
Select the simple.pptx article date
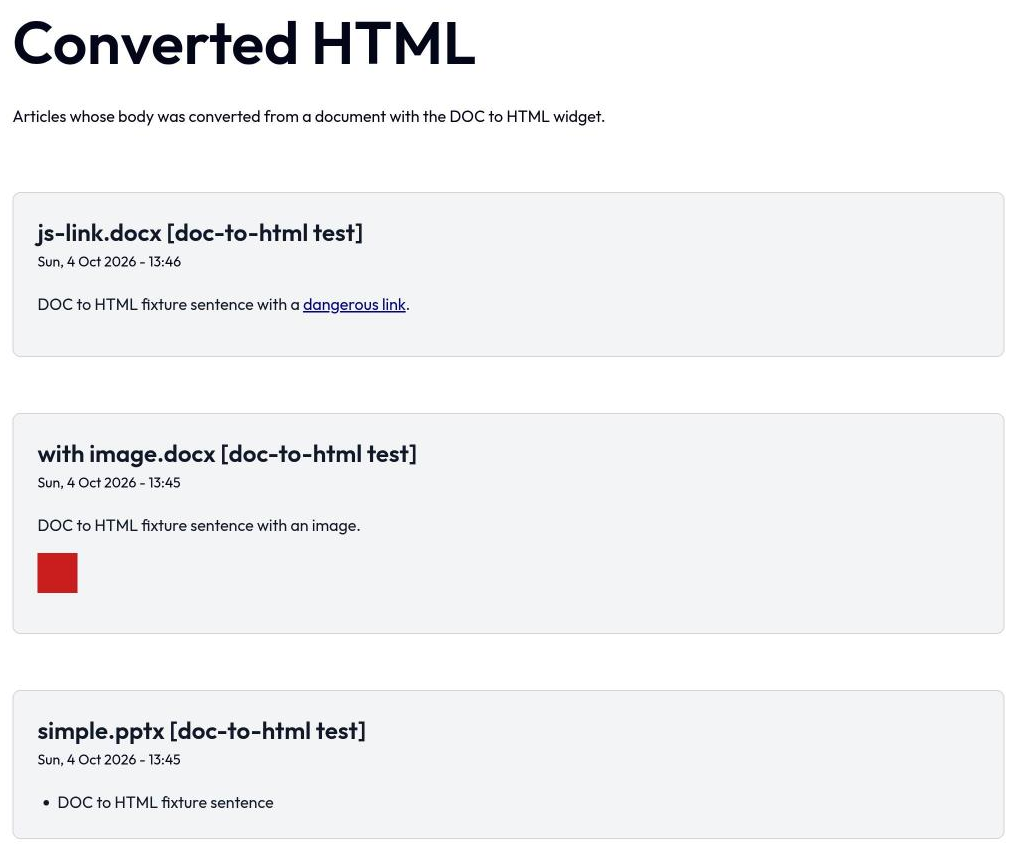point(109,760)
